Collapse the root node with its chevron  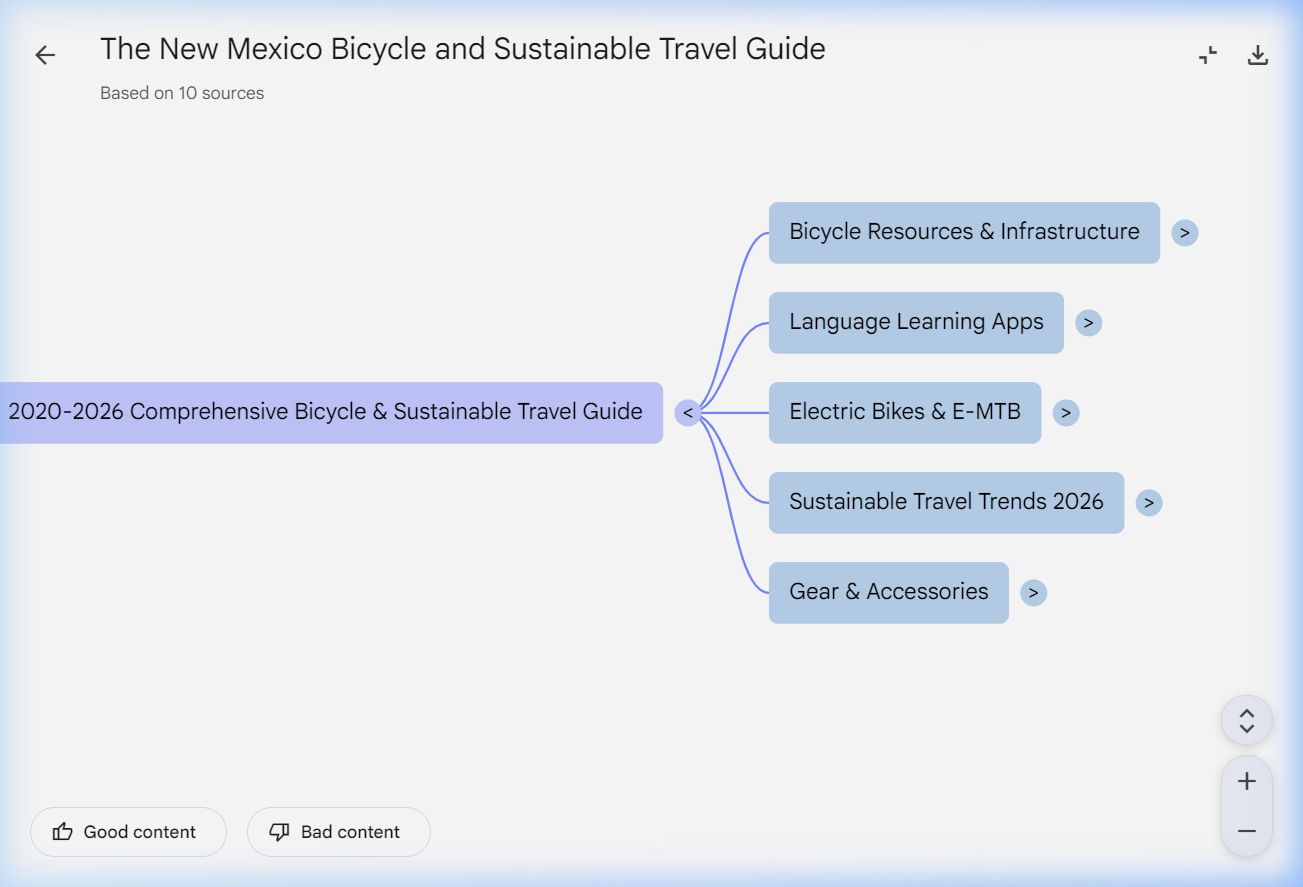687,413
